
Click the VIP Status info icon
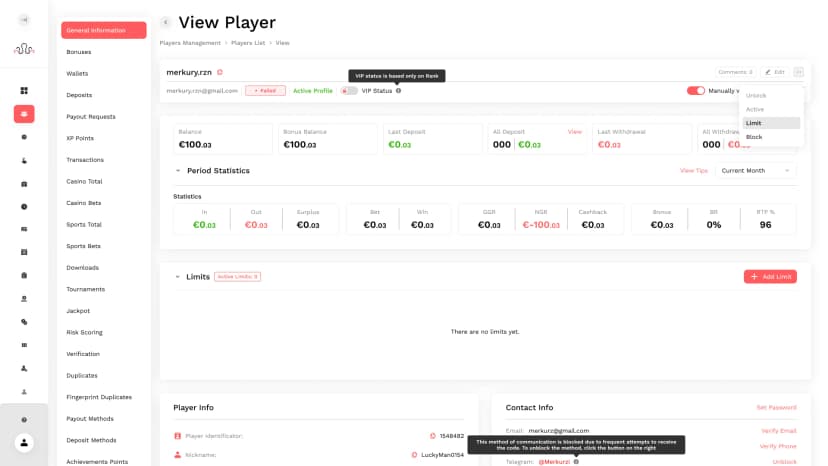click(398, 91)
